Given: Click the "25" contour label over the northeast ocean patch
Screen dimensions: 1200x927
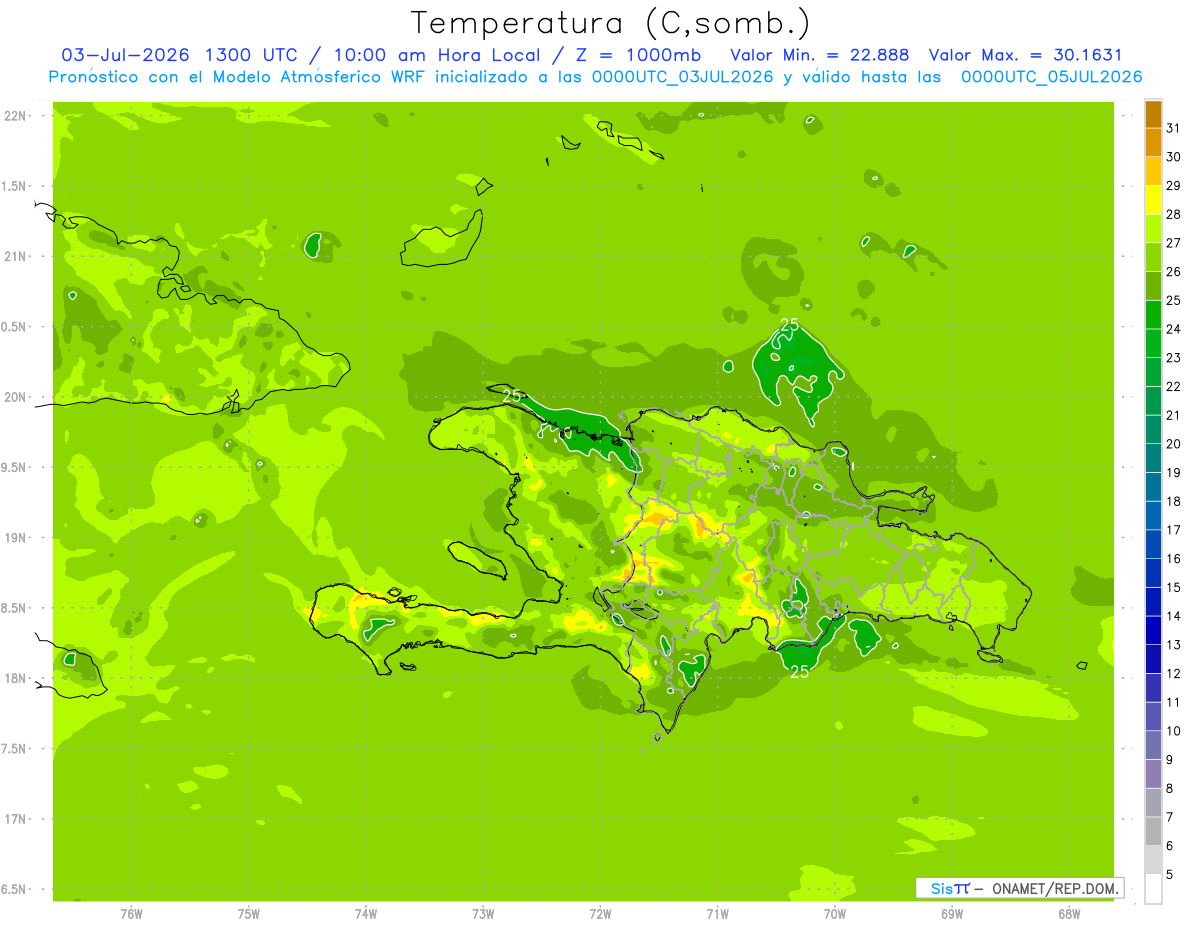Looking at the screenshot, I should (x=789, y=325).
